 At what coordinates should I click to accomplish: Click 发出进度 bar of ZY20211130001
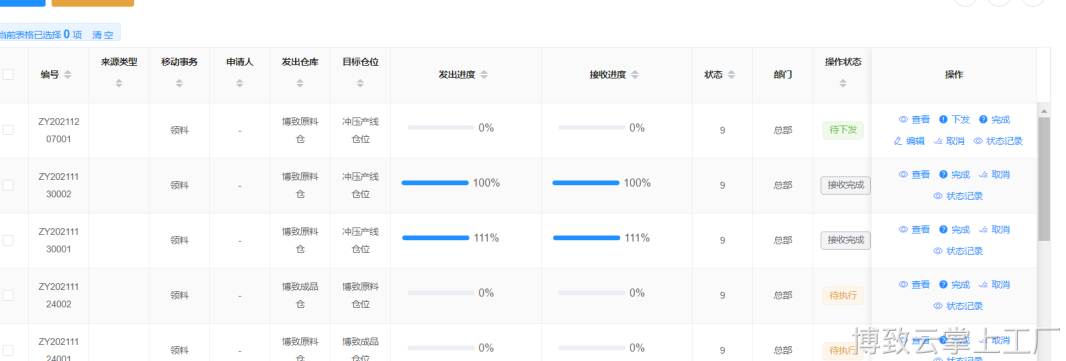click(x=436, y=238)
